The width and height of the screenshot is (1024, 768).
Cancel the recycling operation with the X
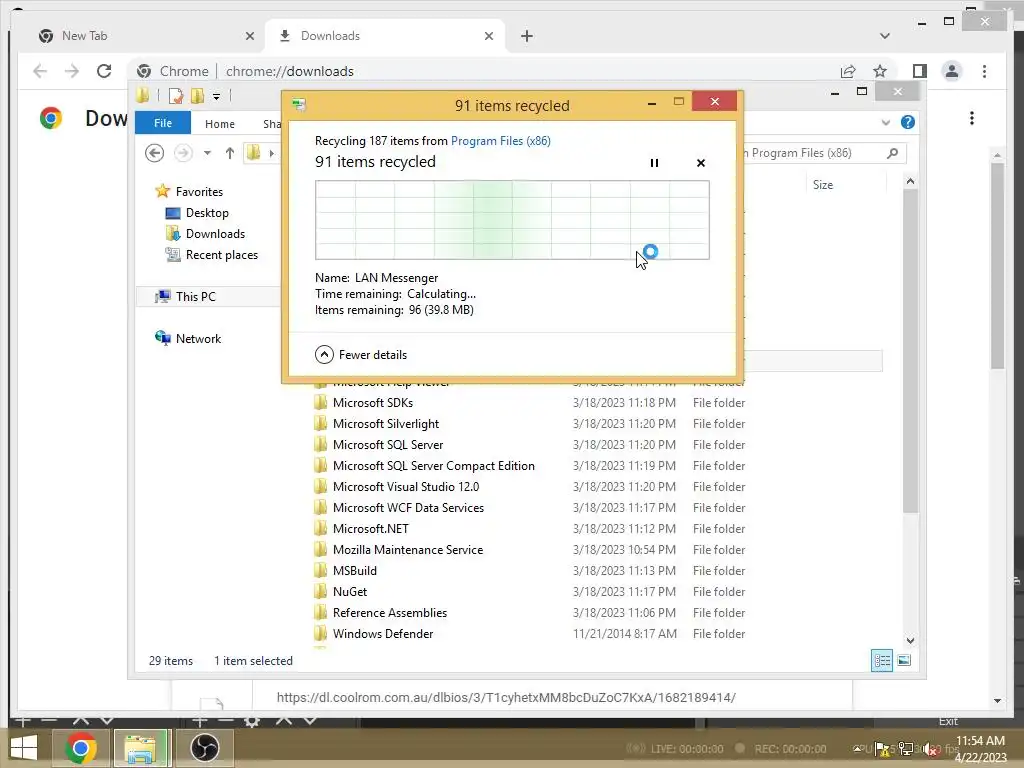701,163
